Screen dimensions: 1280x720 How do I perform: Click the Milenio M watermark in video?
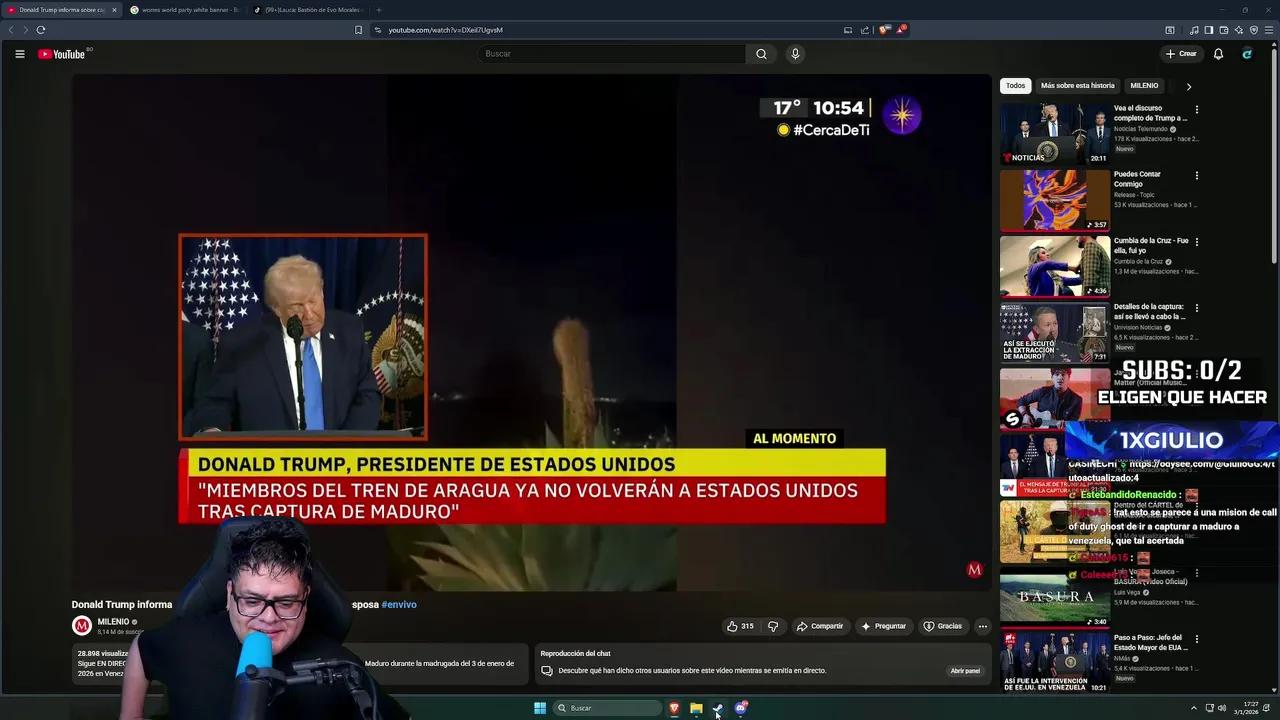pyautogui.click(x=975, y=570)
